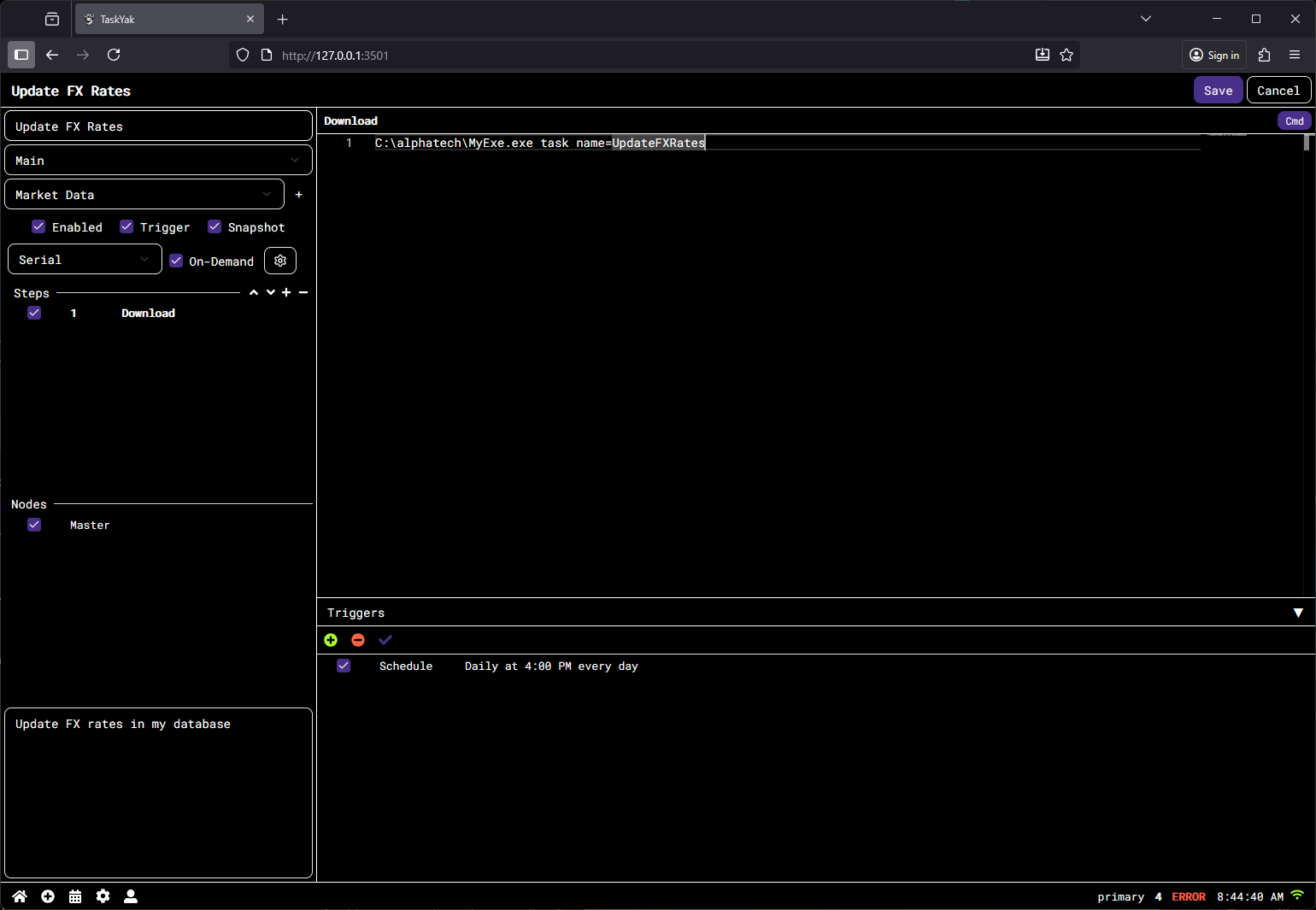Click the blue checkmark icon above triggers list
1316x910 pixels.
pyautogui.click(x=385, y=640)
